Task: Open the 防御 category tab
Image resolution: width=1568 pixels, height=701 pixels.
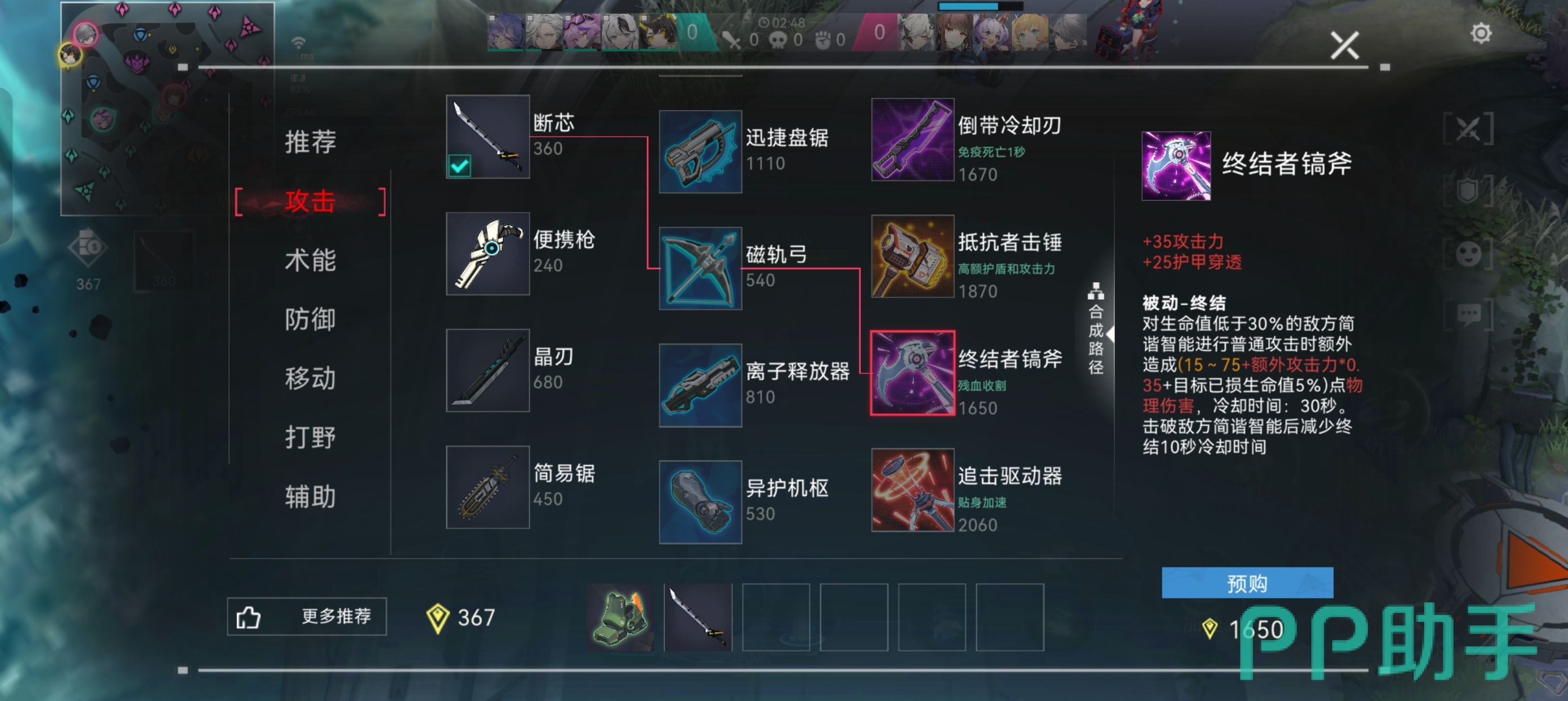Action: (311, 319)
